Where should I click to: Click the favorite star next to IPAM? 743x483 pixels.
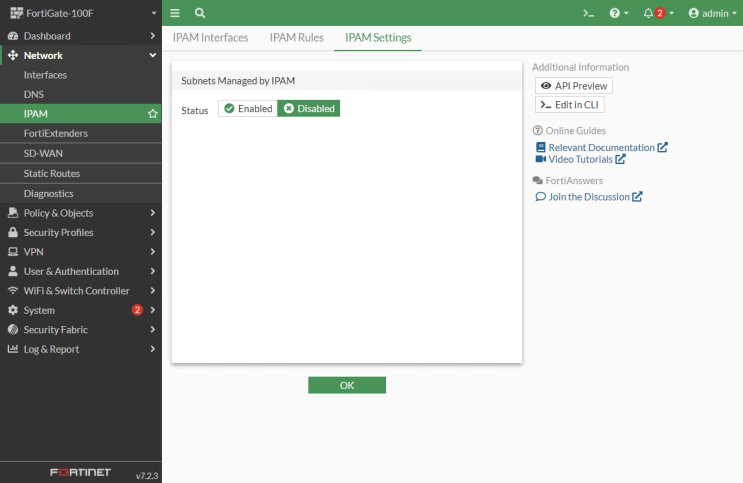click(x=153, y=114)
